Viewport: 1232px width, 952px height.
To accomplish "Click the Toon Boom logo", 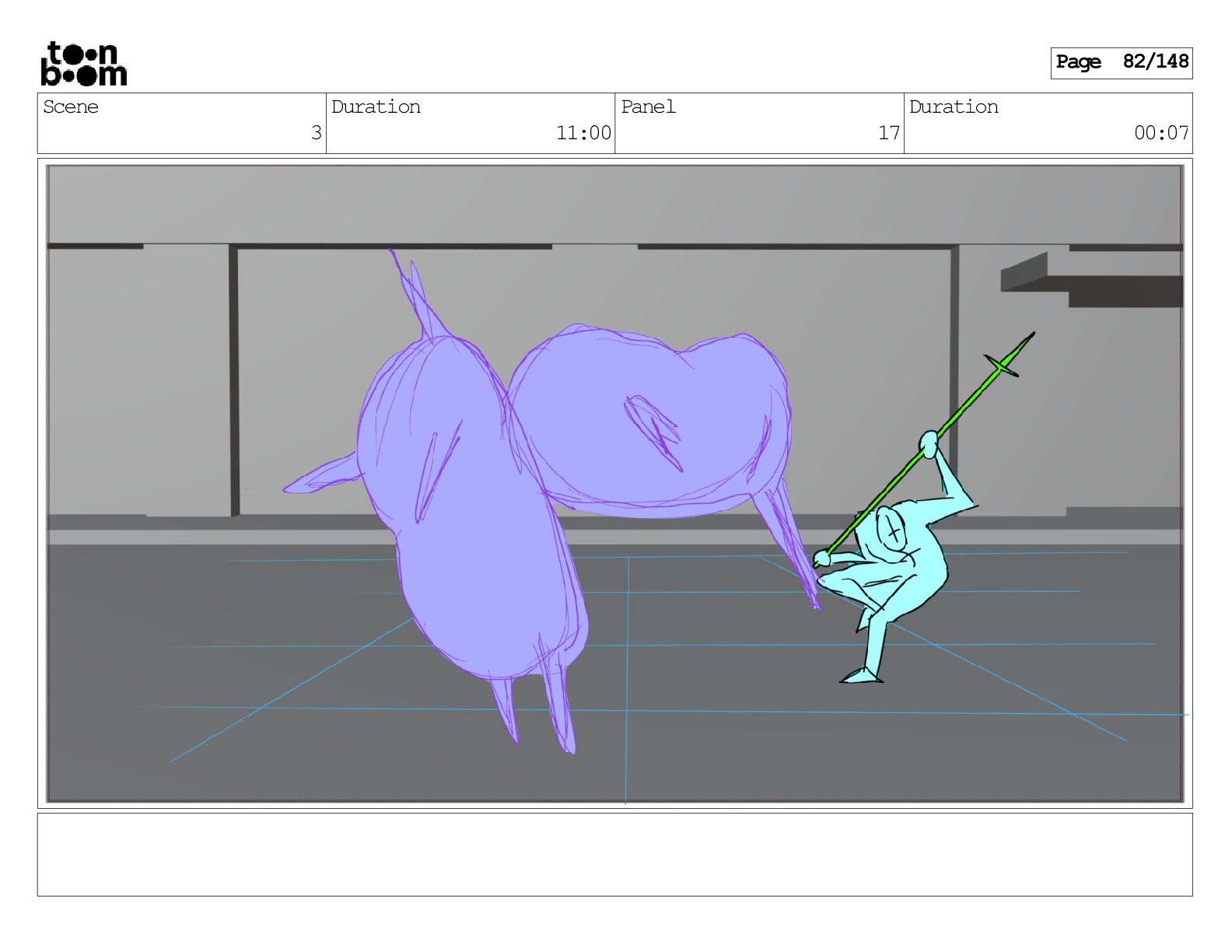I will point(83,64).
